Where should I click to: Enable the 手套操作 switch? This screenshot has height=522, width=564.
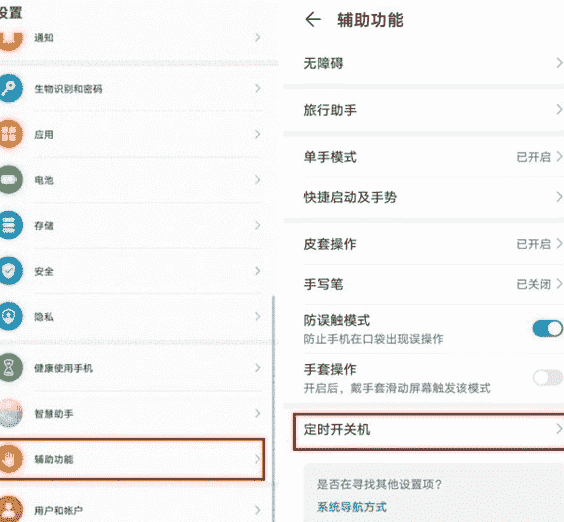548,378
